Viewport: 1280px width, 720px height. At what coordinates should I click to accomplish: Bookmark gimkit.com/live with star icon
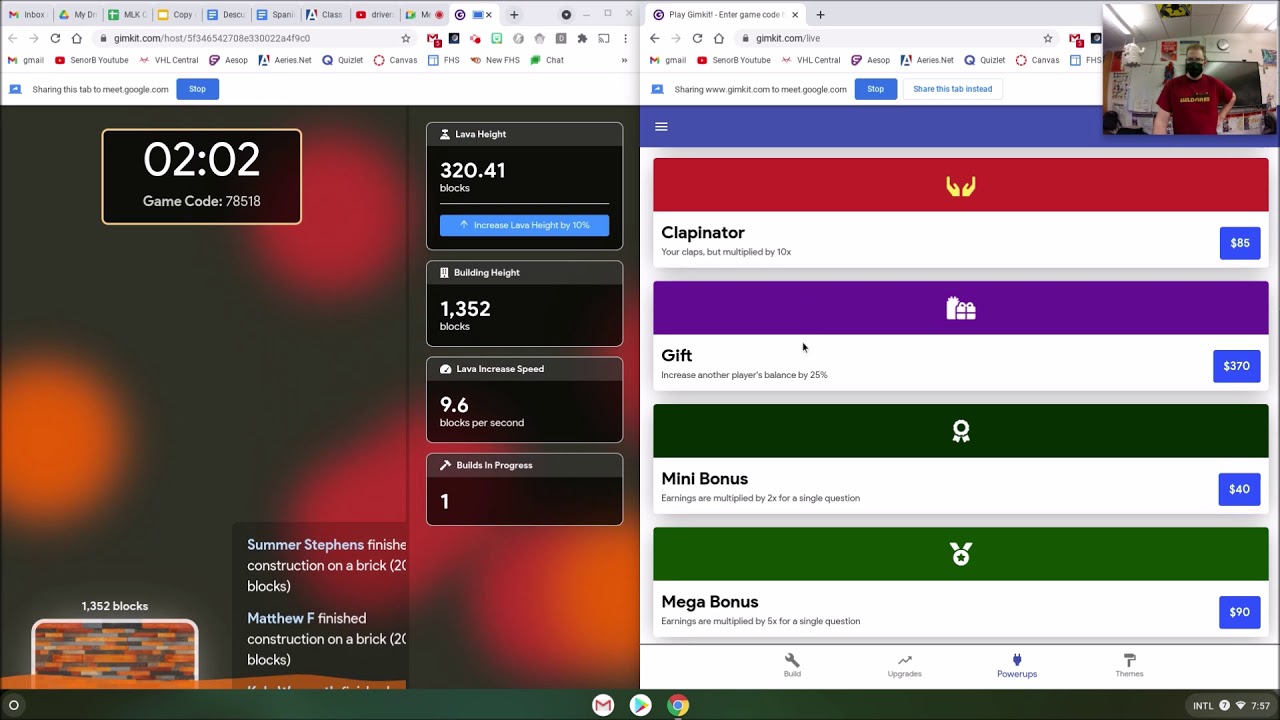pos(1047,38)
